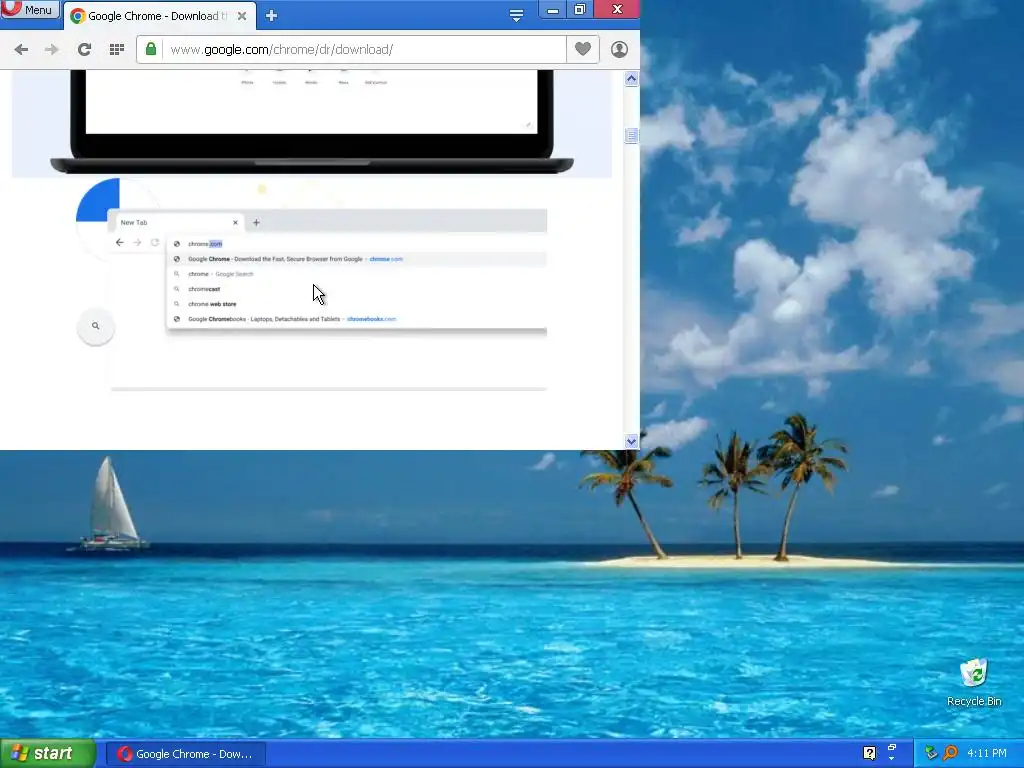Expand the taskbar toolbar dropdown arrow
Image resolution: width=1024 pixels, height=768 pixels.
click(x=891, y=760)
